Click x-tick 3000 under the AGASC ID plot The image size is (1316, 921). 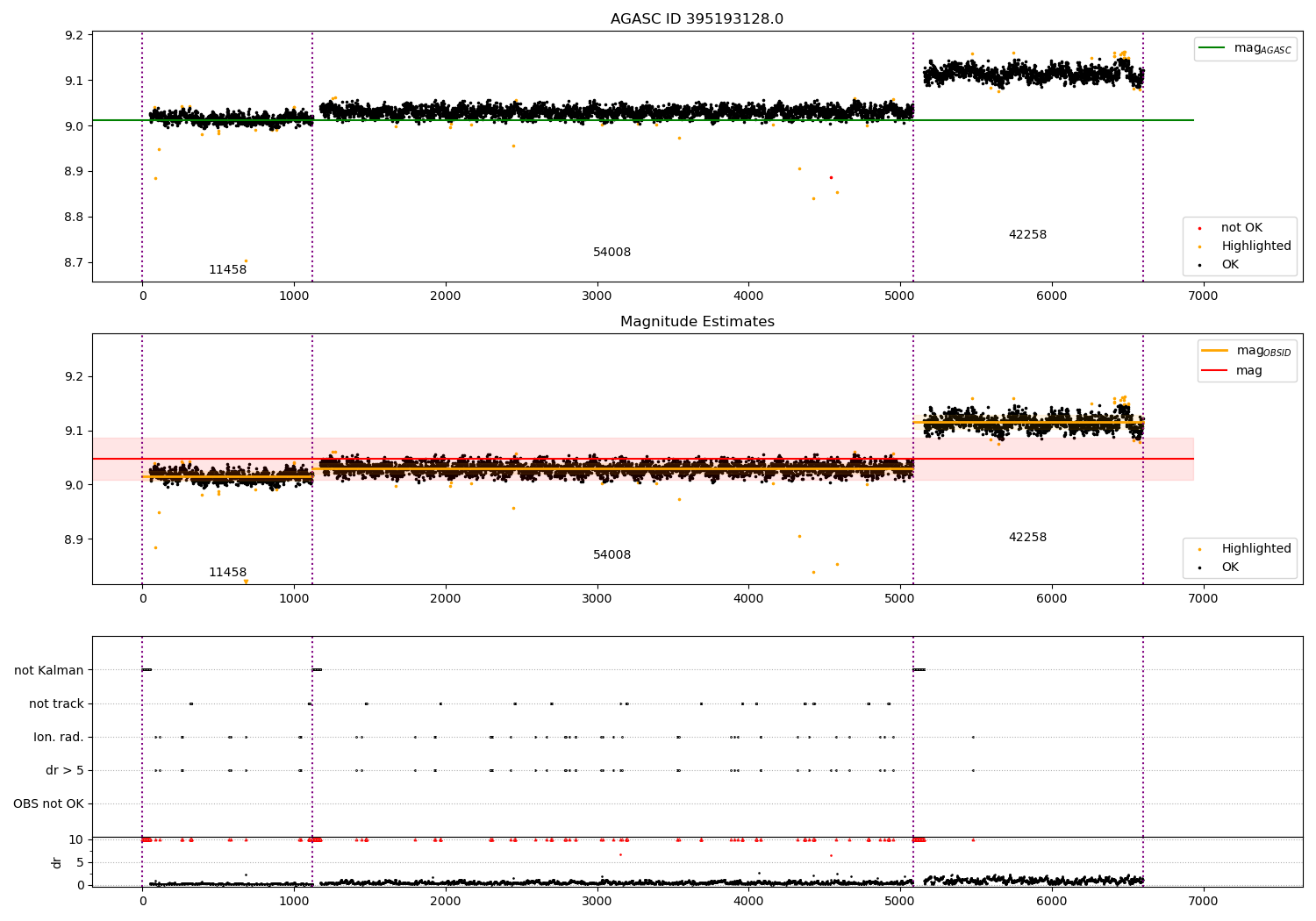597,296
